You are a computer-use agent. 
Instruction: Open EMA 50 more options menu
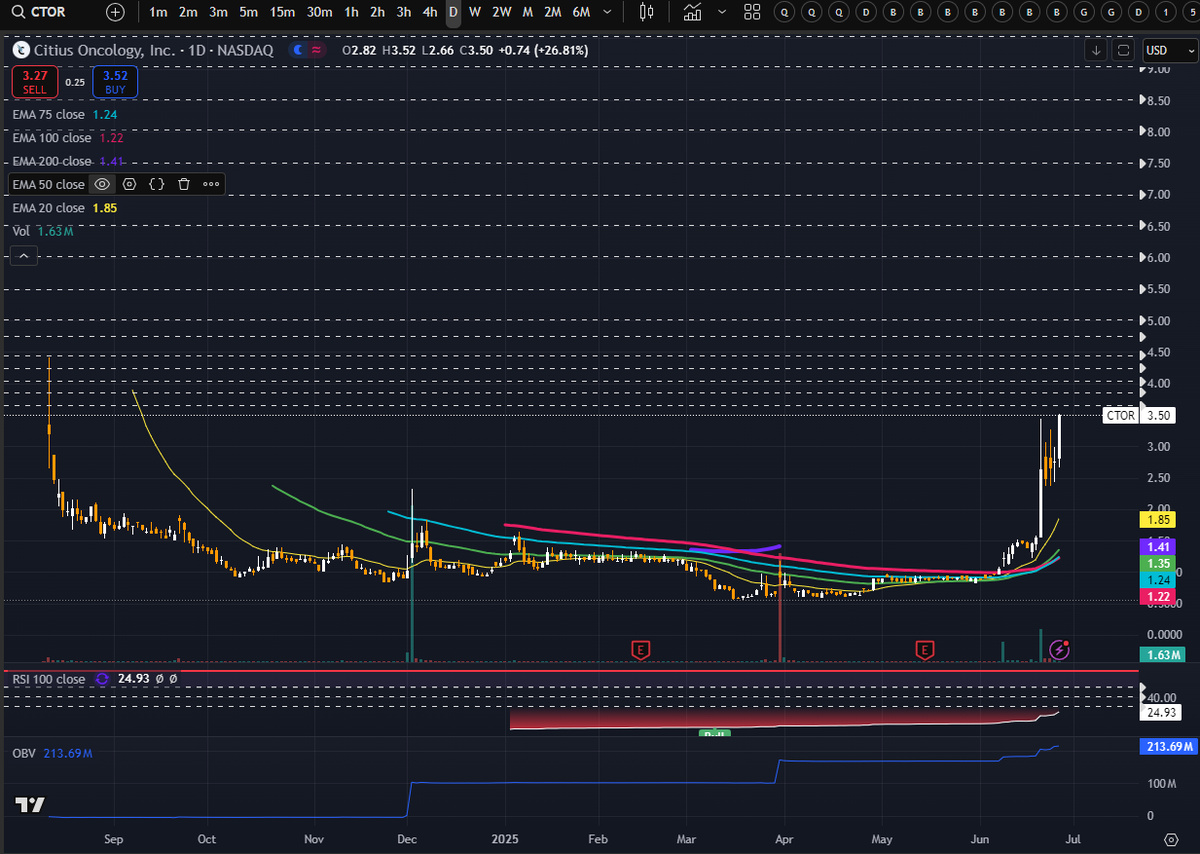tap(211, 184)
